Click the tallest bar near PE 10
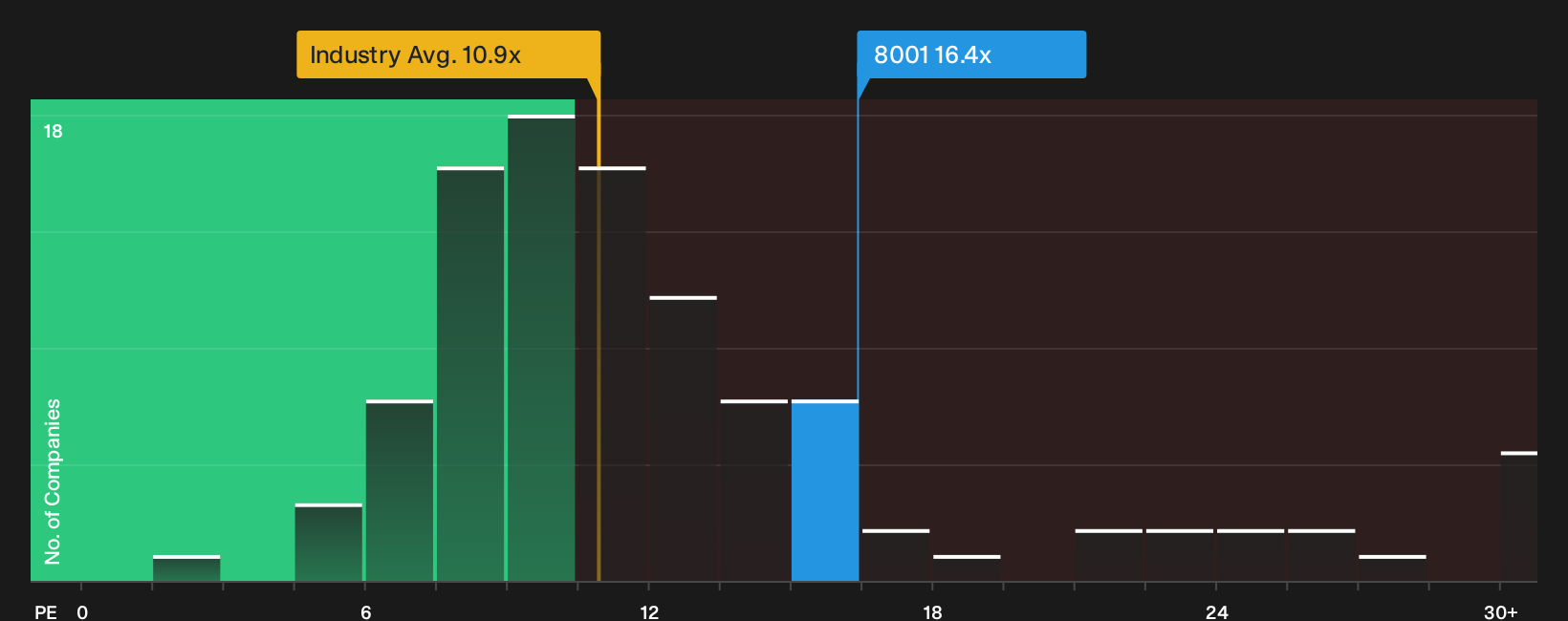1568x621 pixels. coord(541,348)
